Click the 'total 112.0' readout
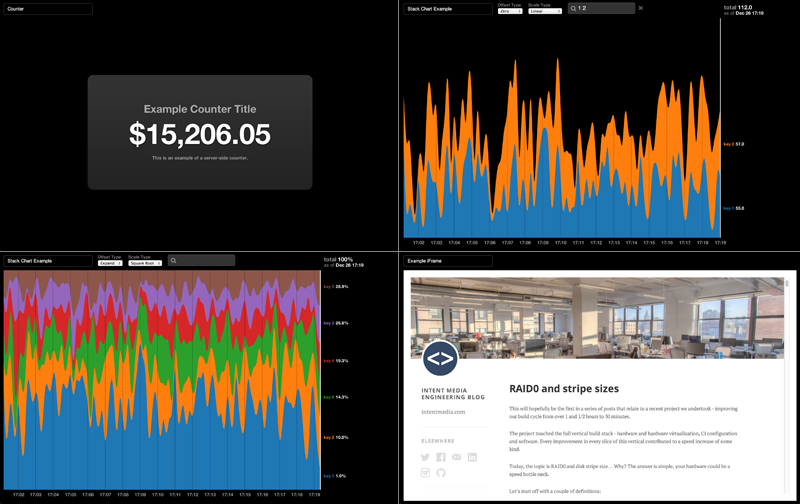 point(738,8)
